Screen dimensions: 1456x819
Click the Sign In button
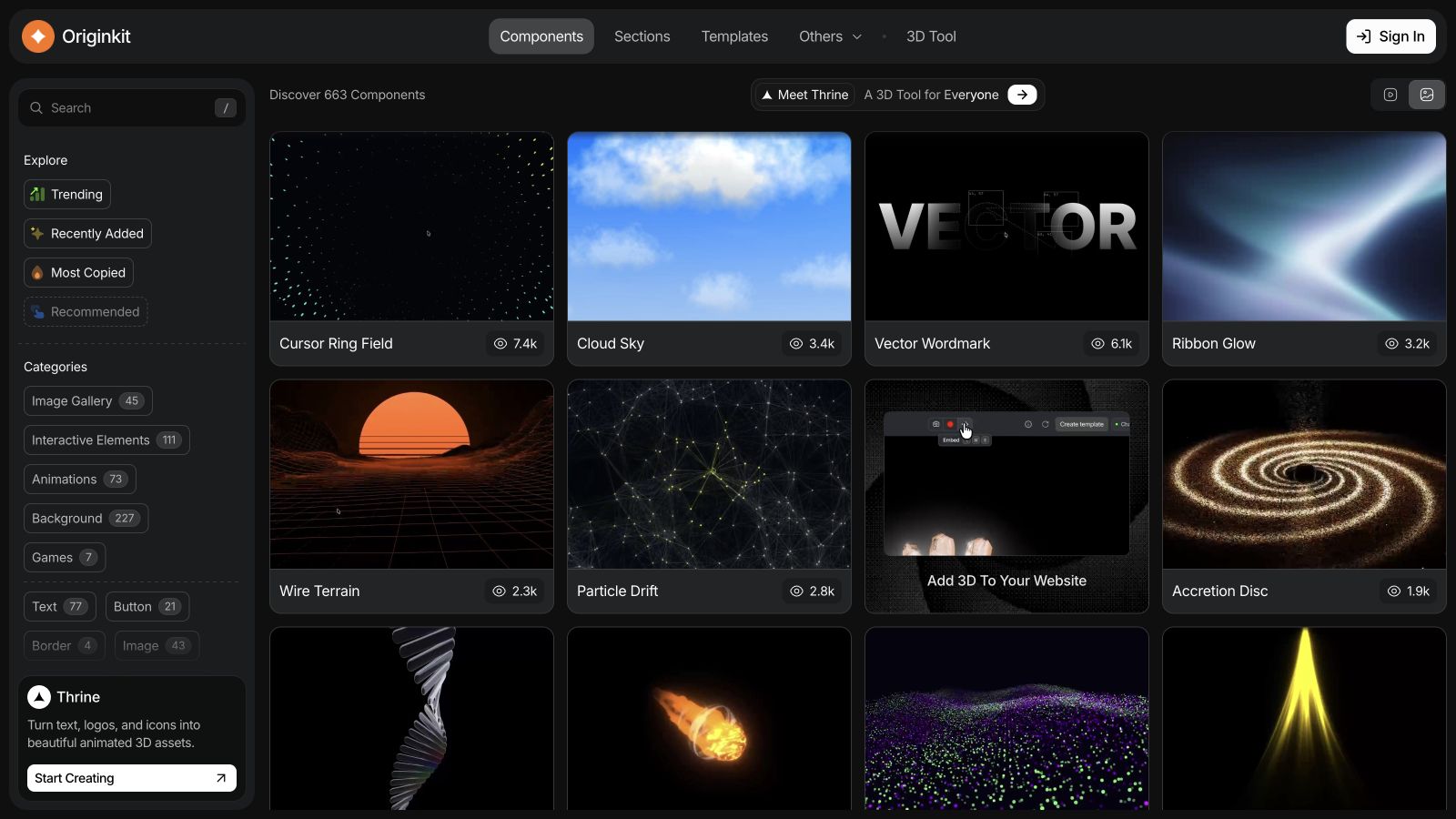(x=1390, y=36)
